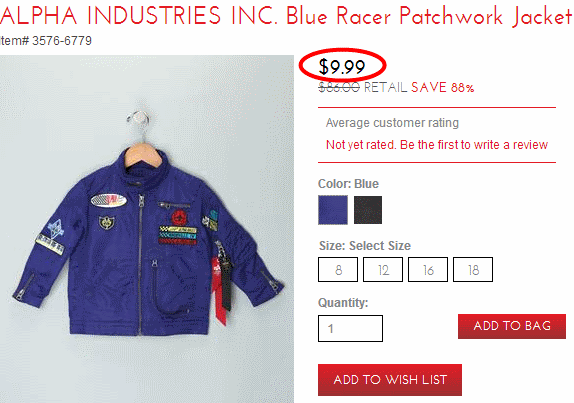Click the Color: Blue label
This screenshot has height=403, width=574.
pos(348,184)
